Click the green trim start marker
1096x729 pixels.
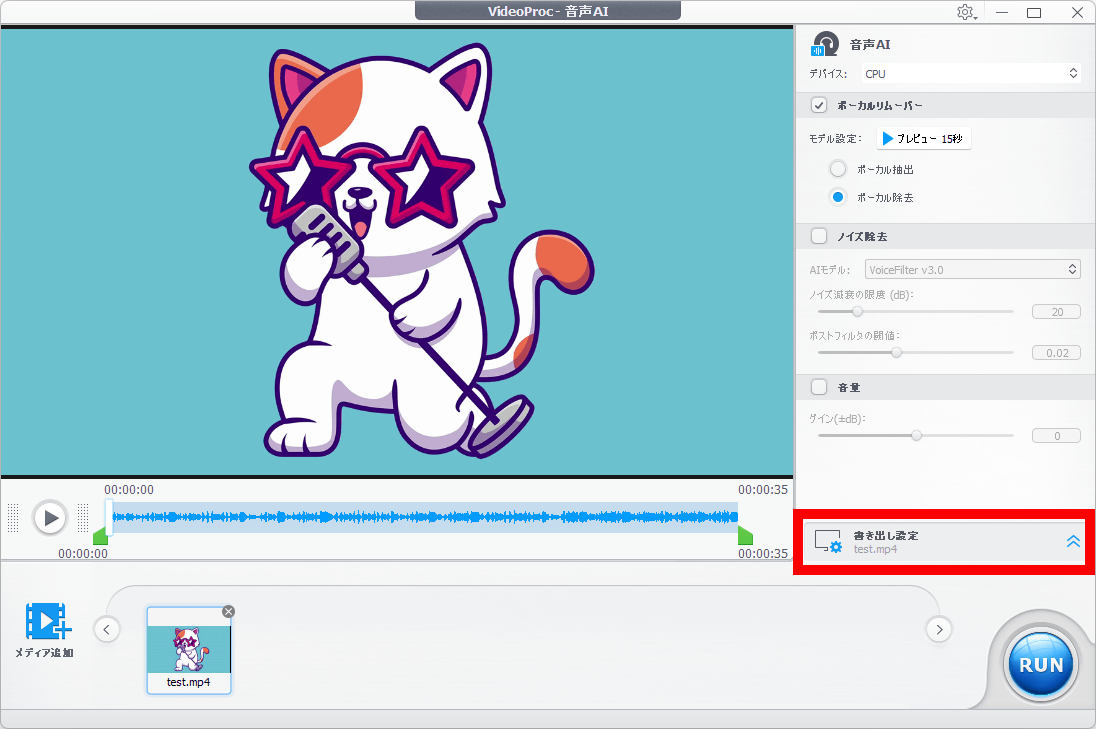(100, 537)
